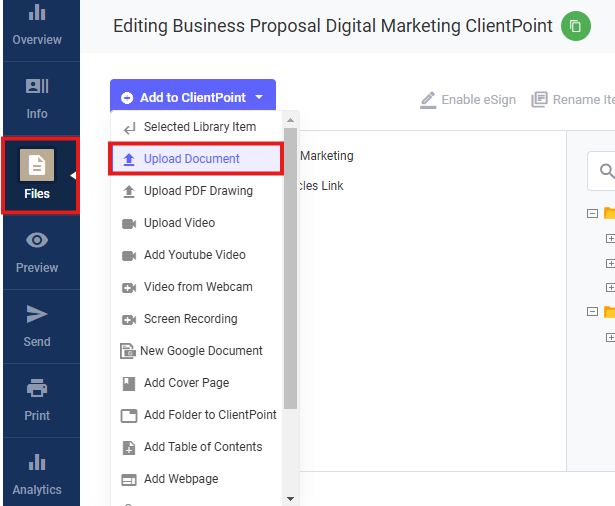
Task: Click the Rename Item icon
Action: click(x=539, y=100)
